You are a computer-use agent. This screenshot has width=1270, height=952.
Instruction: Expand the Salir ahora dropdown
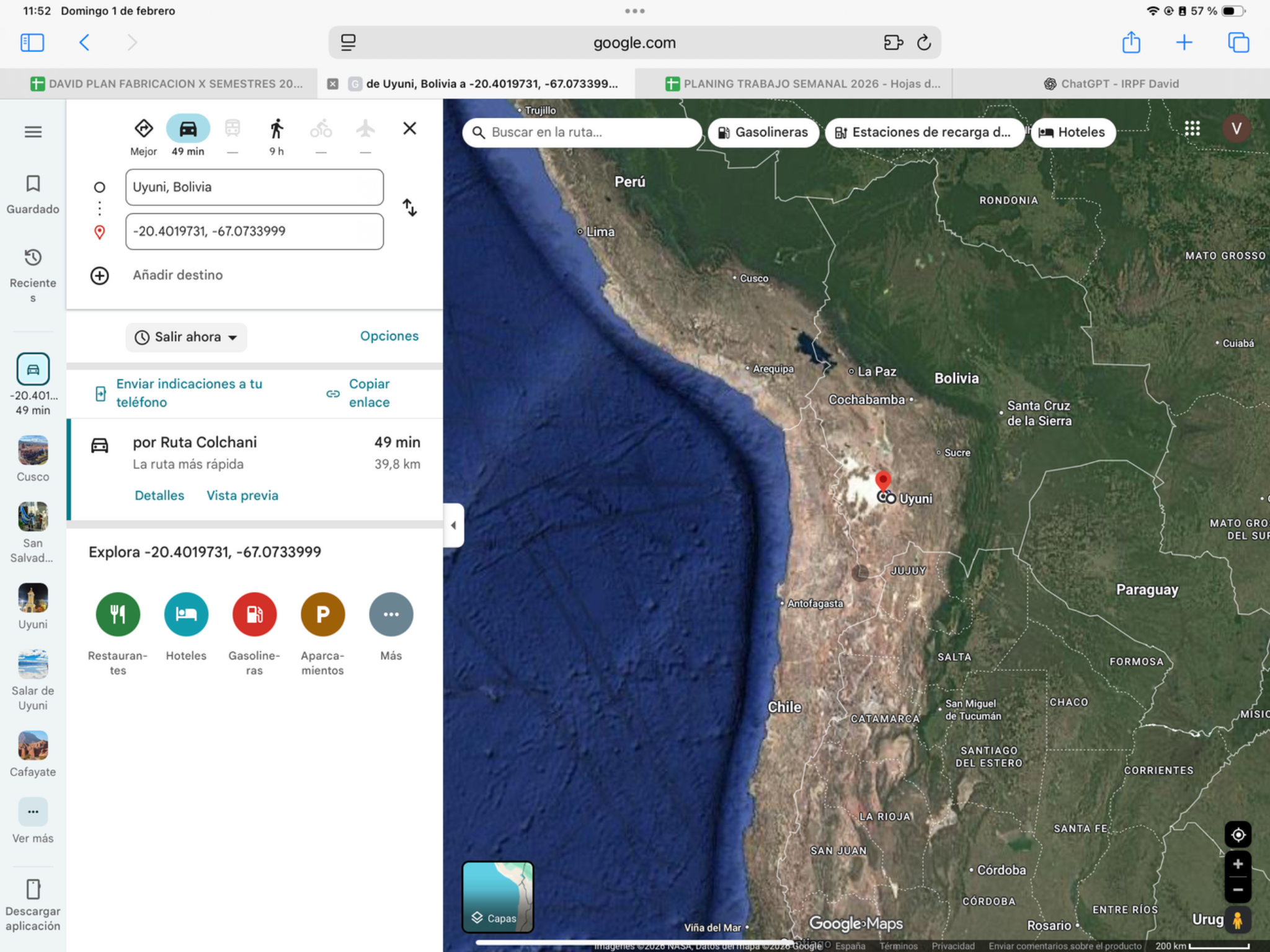tap(186, 337)
